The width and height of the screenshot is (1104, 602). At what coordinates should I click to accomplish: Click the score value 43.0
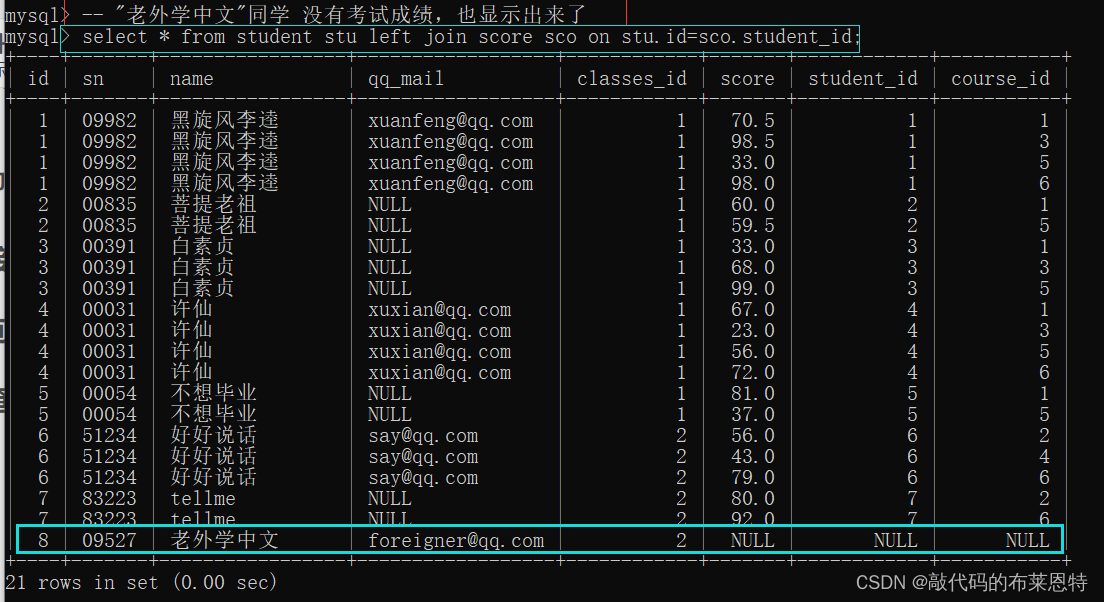[753, 456]
